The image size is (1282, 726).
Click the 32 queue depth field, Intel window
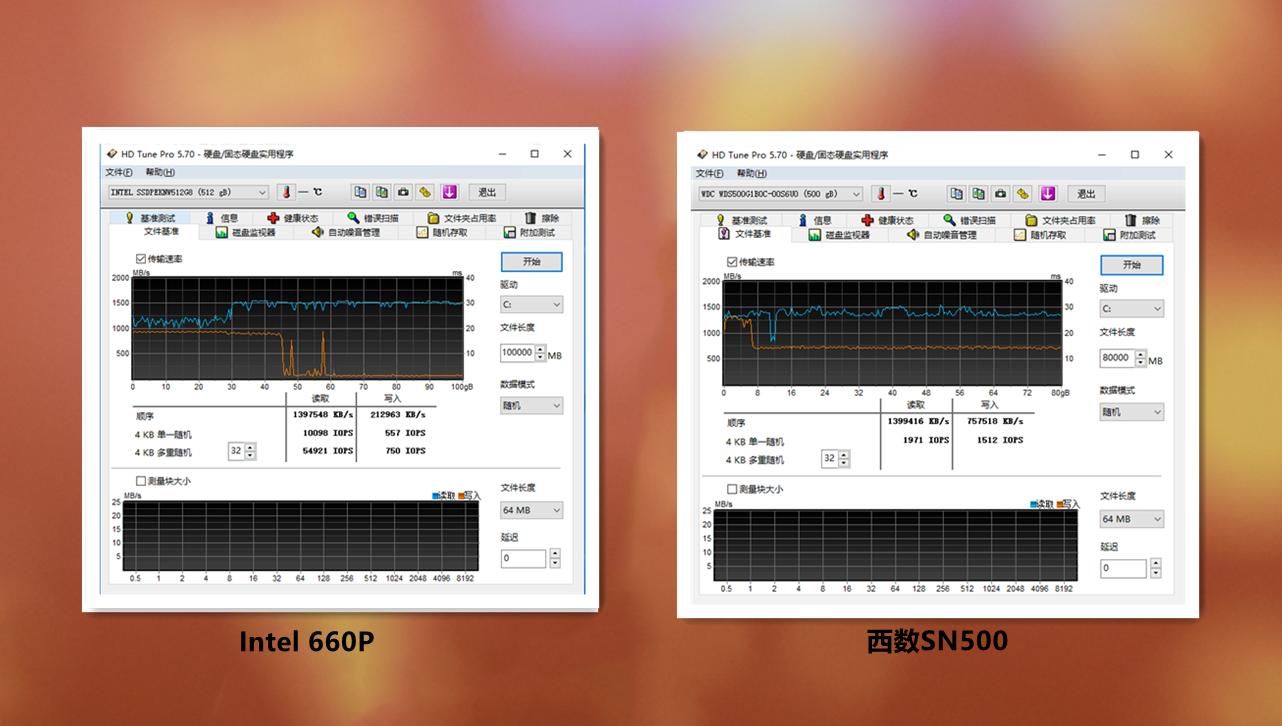click(236, 451)
